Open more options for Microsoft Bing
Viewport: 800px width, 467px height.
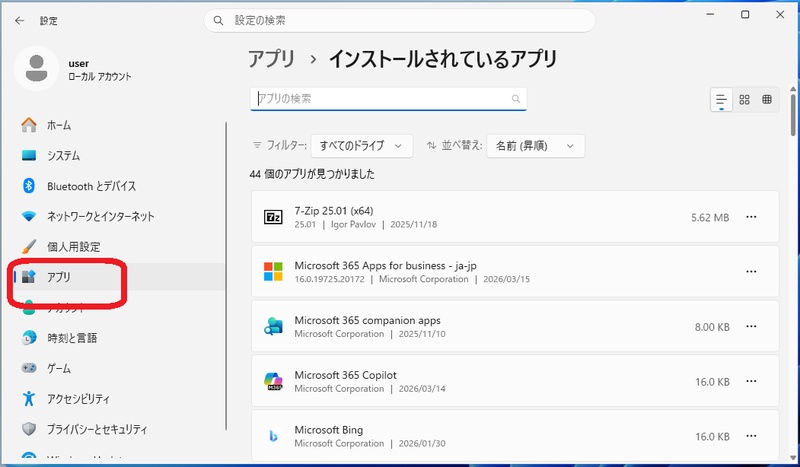point(751,436)
